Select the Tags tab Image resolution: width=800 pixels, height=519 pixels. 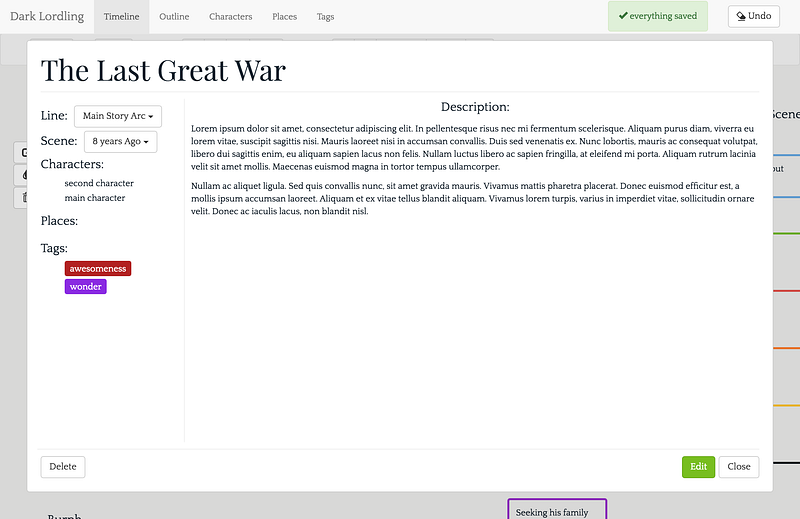pyautogui.click(x=326, y=17)
